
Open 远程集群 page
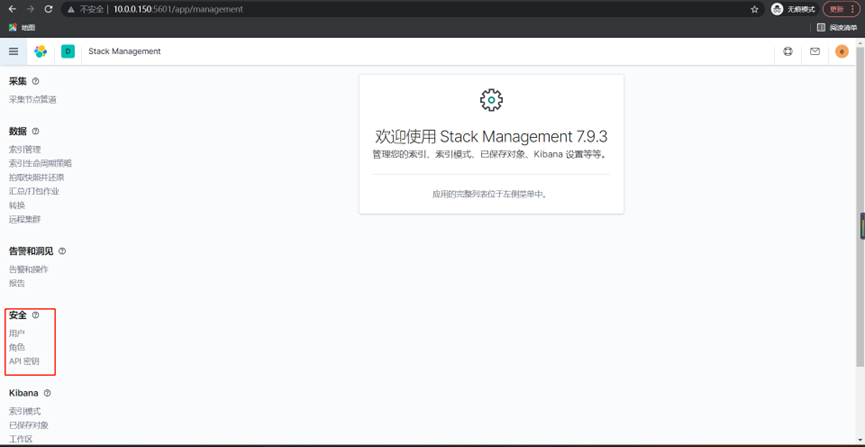(25, 219)
